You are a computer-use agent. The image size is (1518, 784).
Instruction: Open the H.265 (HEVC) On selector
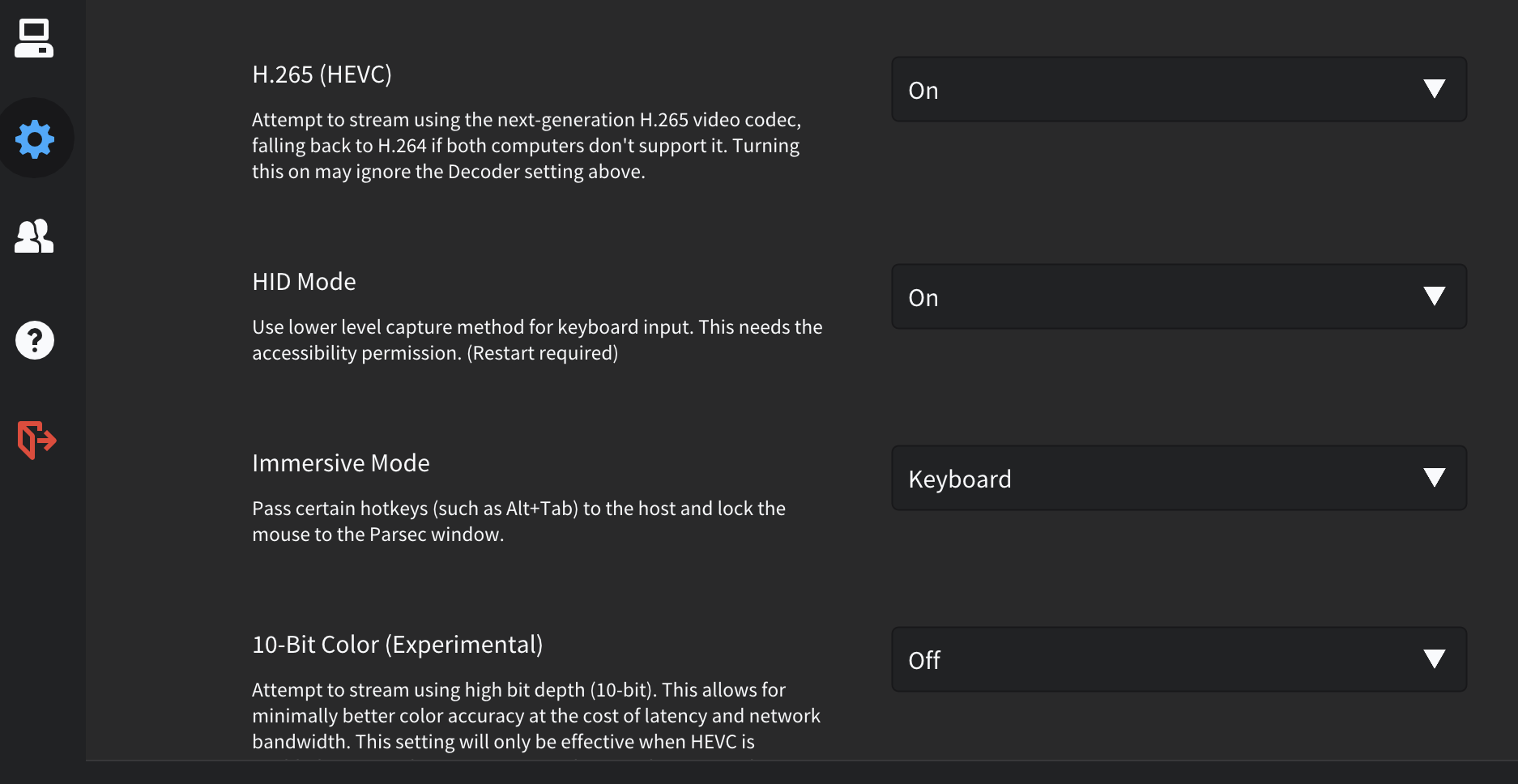(x=1179, y=89)
